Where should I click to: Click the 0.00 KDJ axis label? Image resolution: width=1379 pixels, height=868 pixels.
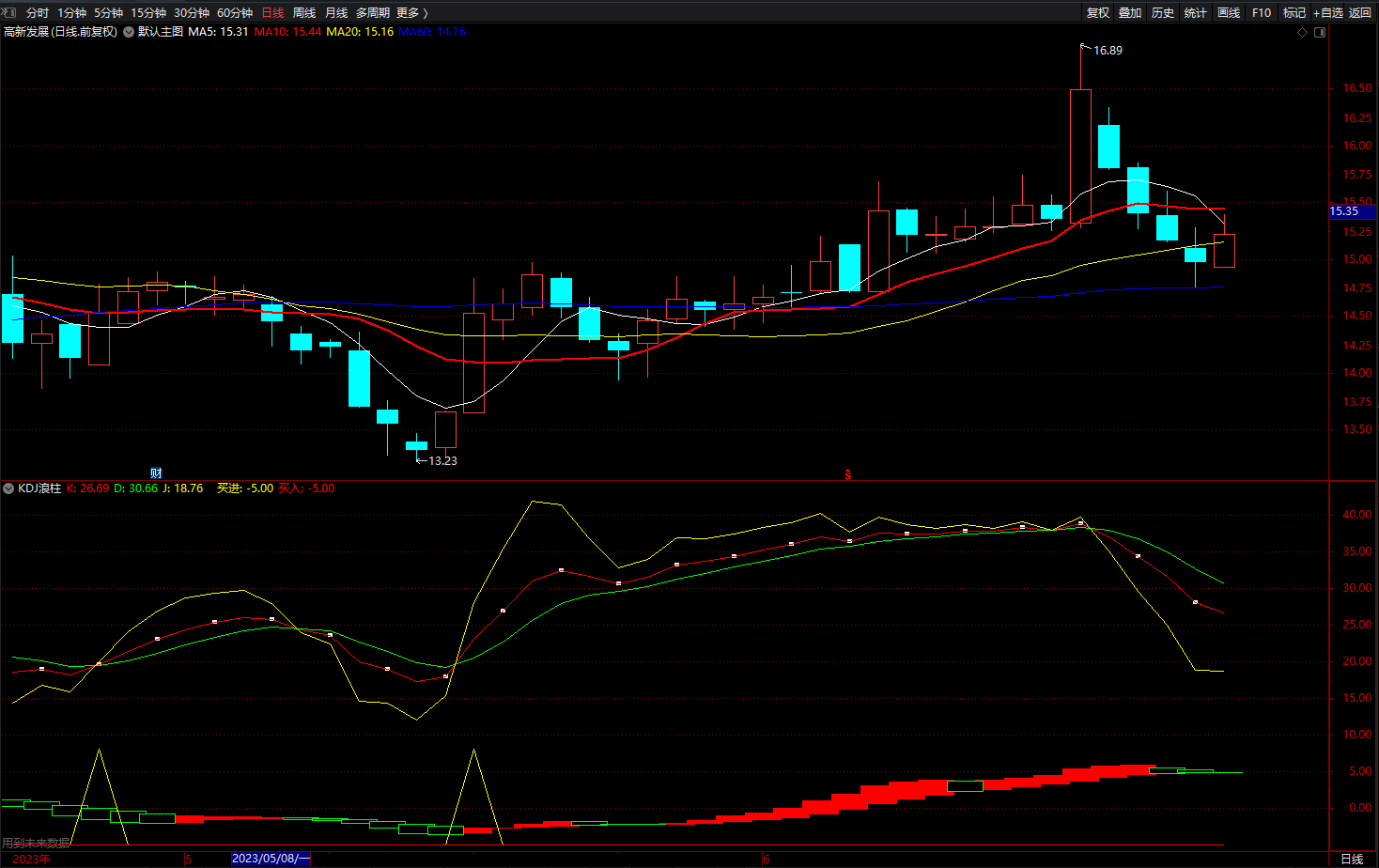[x=1359, y=808]
